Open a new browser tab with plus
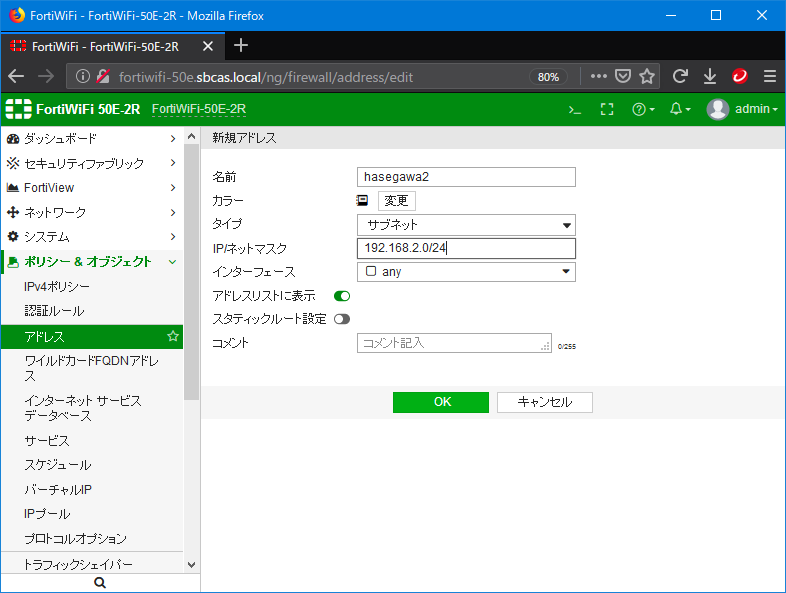 (x=241, y=46)
